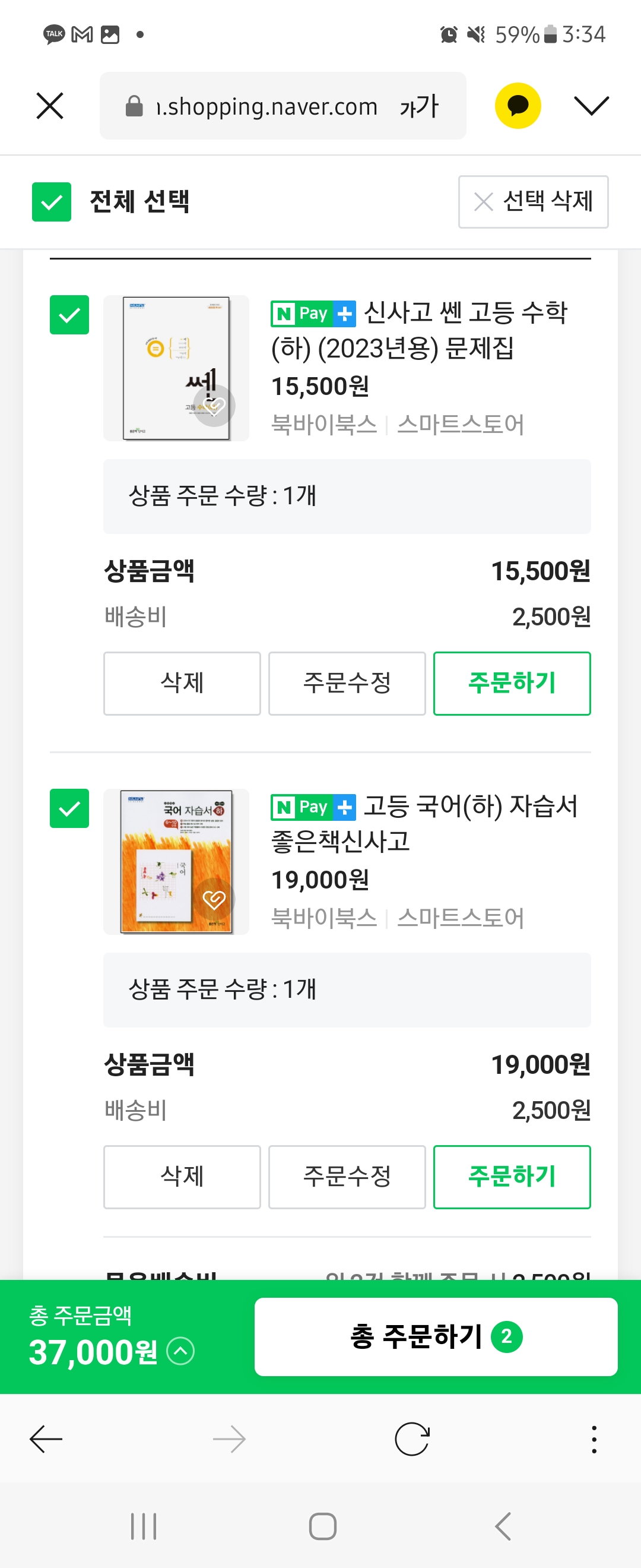Tap the yellow KakaoTalk chat icon
This screenshot has height=1568, width=641.
pos(518,106)
